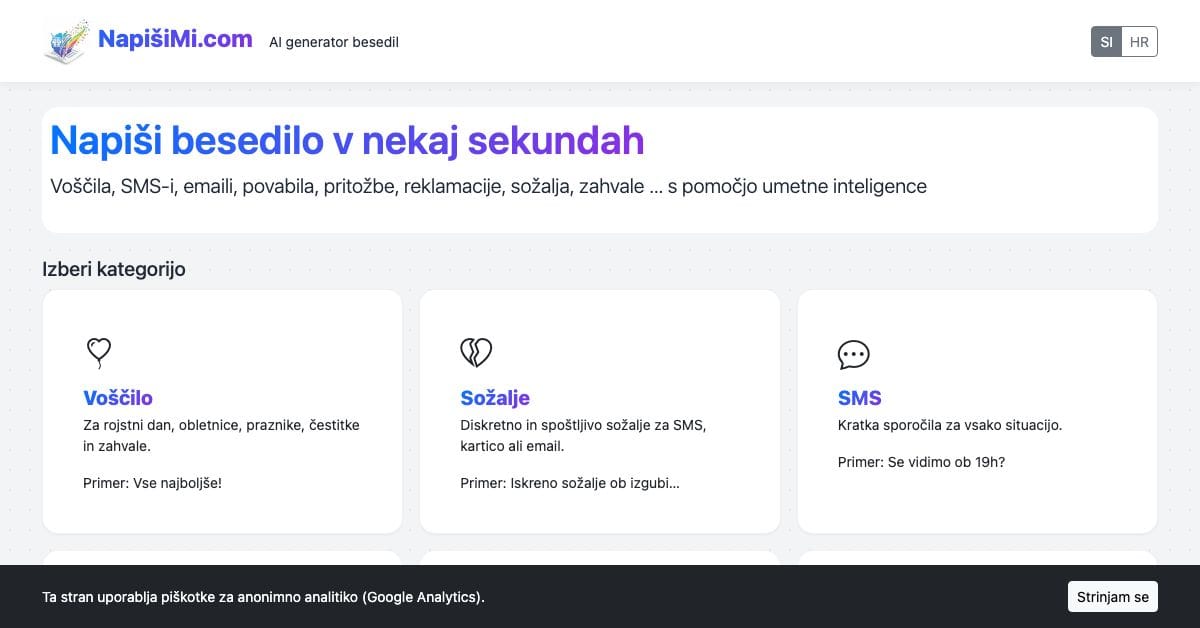
Task: Click the NapišiMi.com site name
Action: pyautogui.click(x=175, y=39)
